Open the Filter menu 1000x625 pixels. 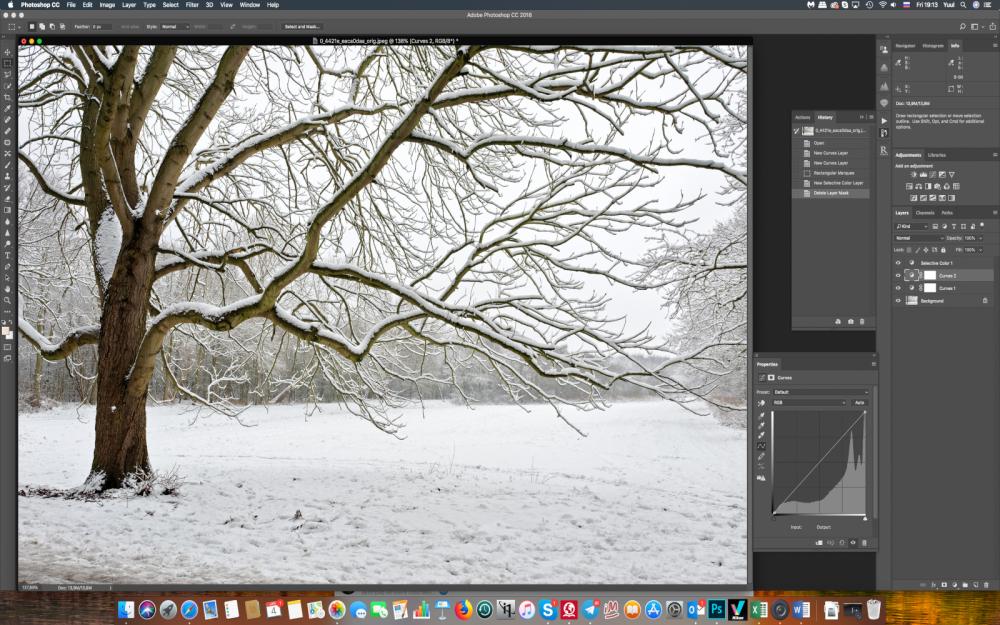coord(192,4)
